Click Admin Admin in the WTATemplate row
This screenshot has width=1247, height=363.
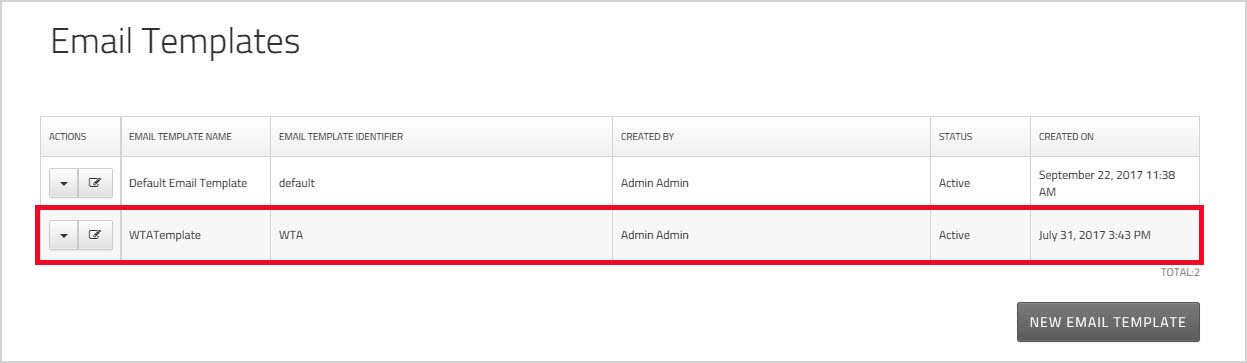click(655, 235)
